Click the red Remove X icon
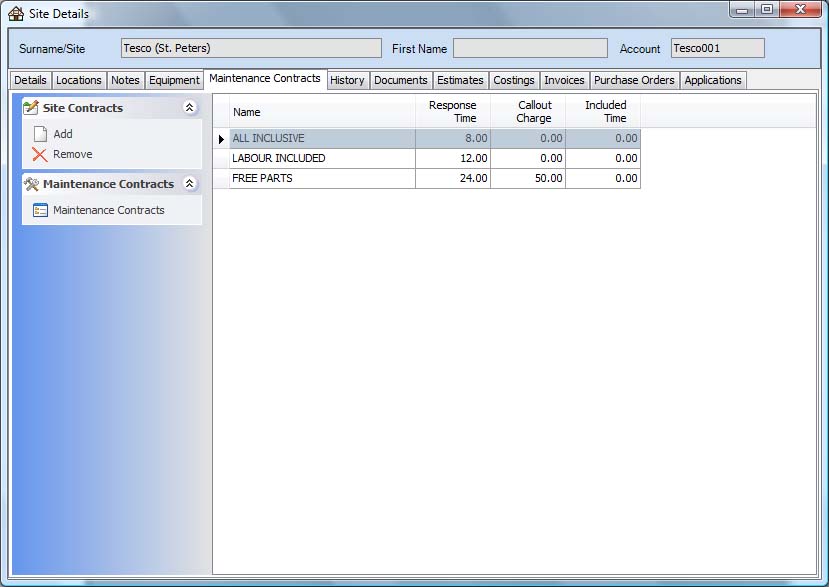The height and width of the screenshot is (587, 829). pyautogui.click(x=40, y=155)
